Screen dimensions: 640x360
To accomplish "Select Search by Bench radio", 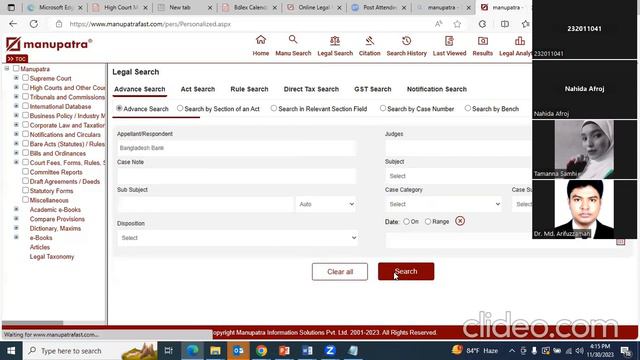I will (467, 108).
